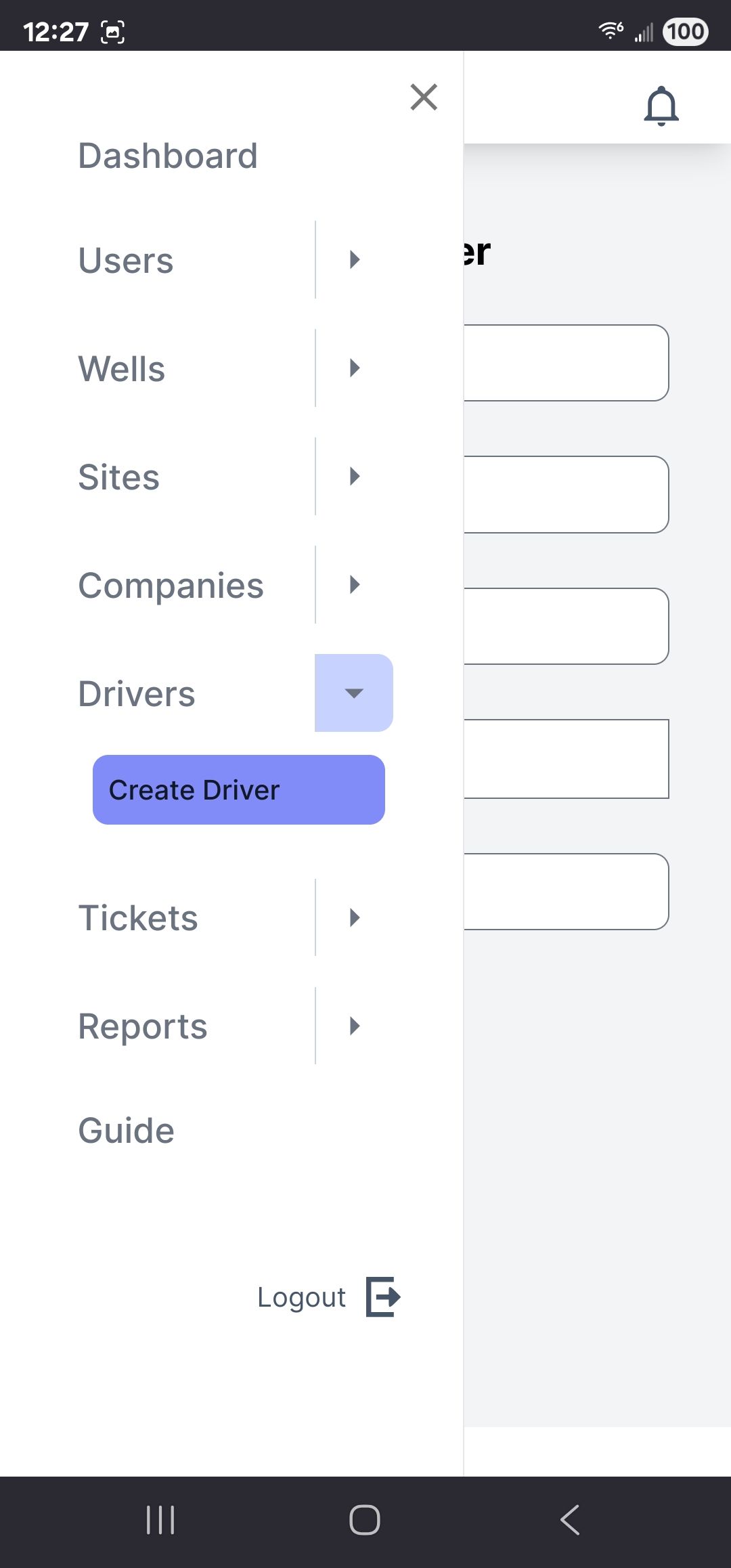Expand the Reports submenu arrow

(x=354, y=1026)
